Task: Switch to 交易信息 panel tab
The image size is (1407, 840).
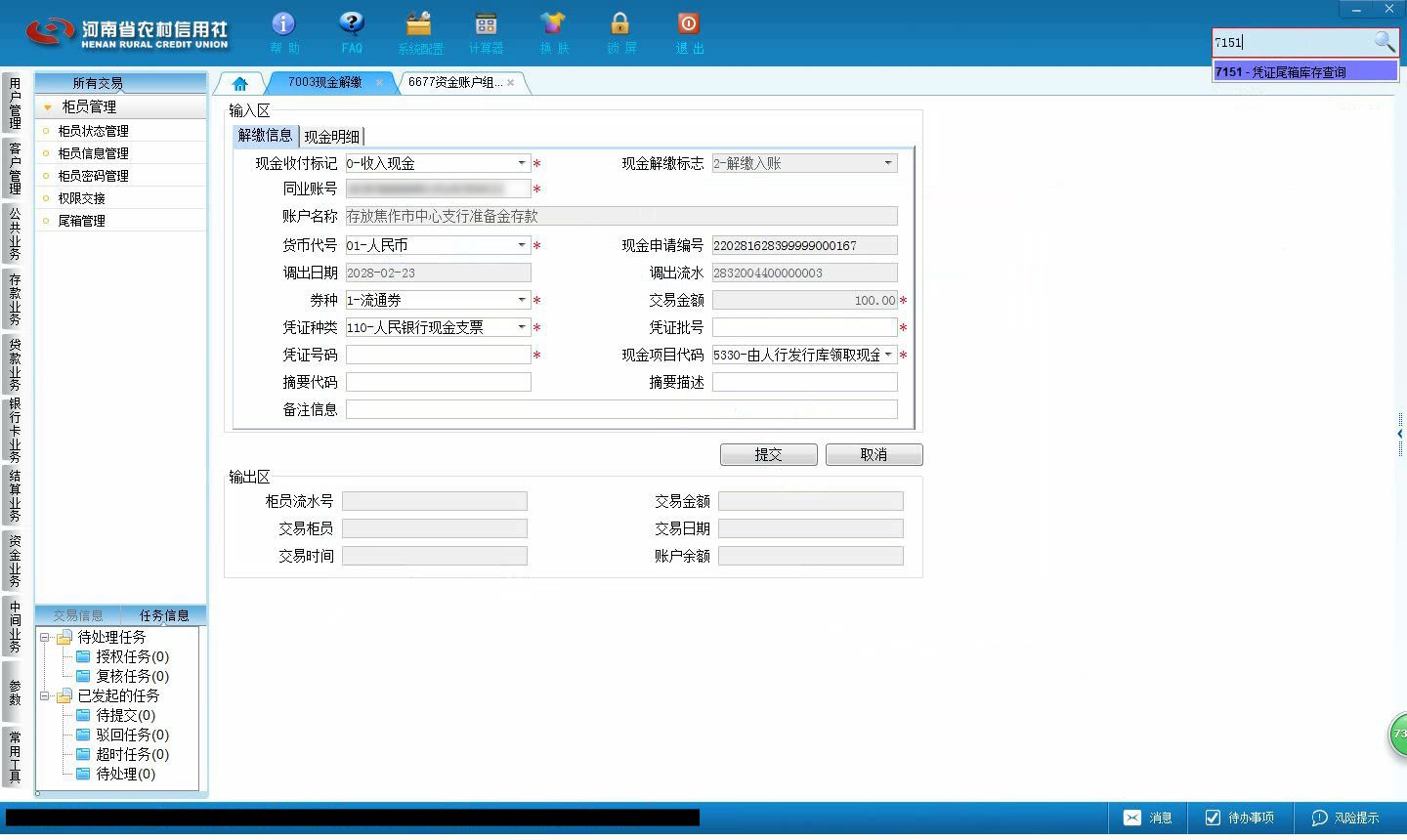Action: 78,615
